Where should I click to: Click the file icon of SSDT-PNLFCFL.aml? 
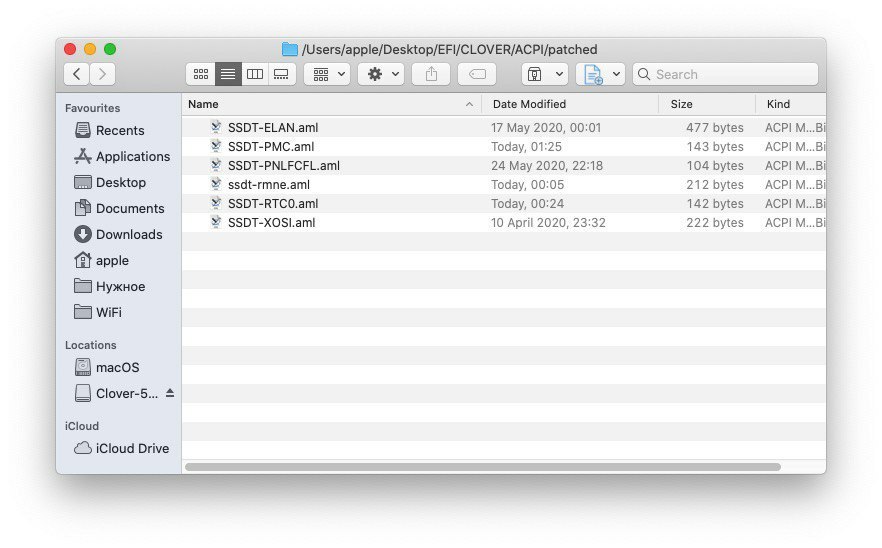tap(215, 165)
